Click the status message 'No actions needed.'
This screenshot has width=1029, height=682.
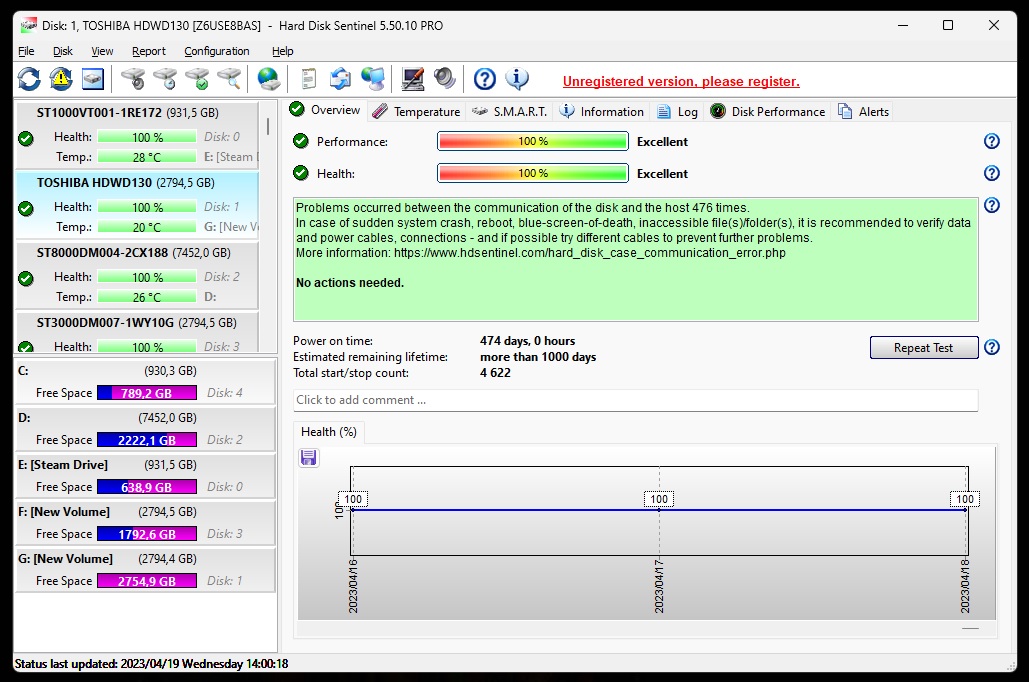[x=350, y=283]
